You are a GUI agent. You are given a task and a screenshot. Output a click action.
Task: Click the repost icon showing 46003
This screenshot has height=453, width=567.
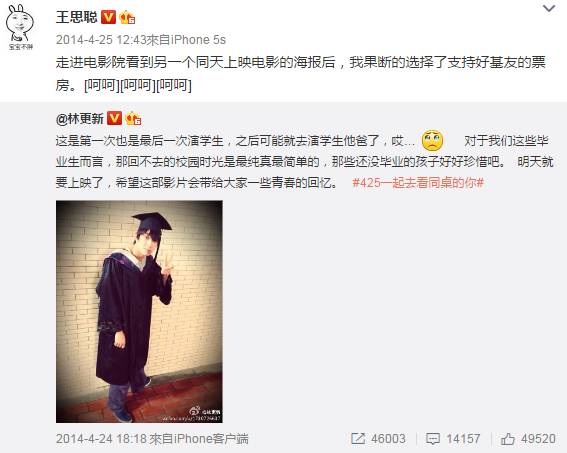[358, 439]
